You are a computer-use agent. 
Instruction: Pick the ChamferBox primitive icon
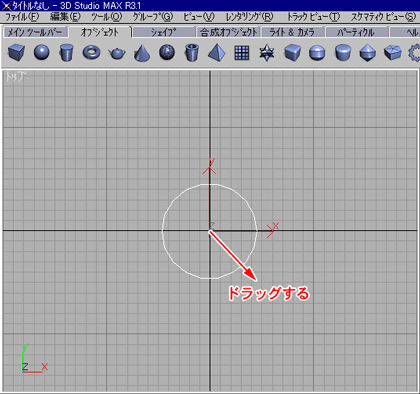[292, 53]
